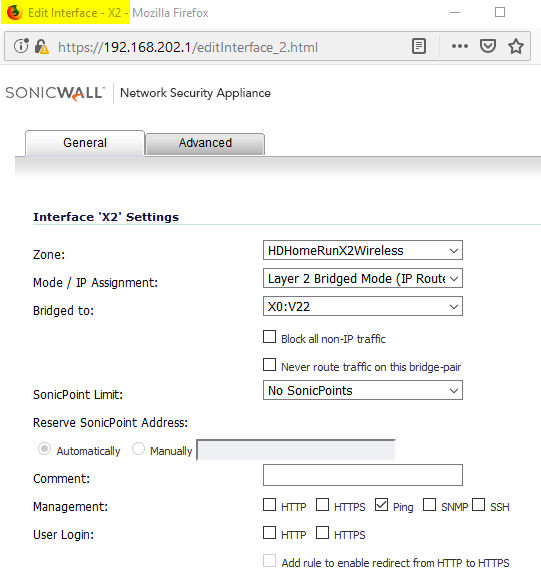
Task: Switch to the Advanced tab
Action: point(205,143)
